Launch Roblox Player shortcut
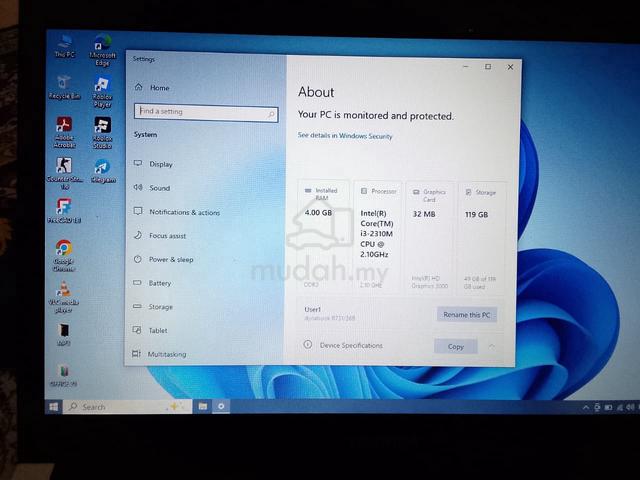This screenshot has height=480, width=640. [x=102, y=92]
